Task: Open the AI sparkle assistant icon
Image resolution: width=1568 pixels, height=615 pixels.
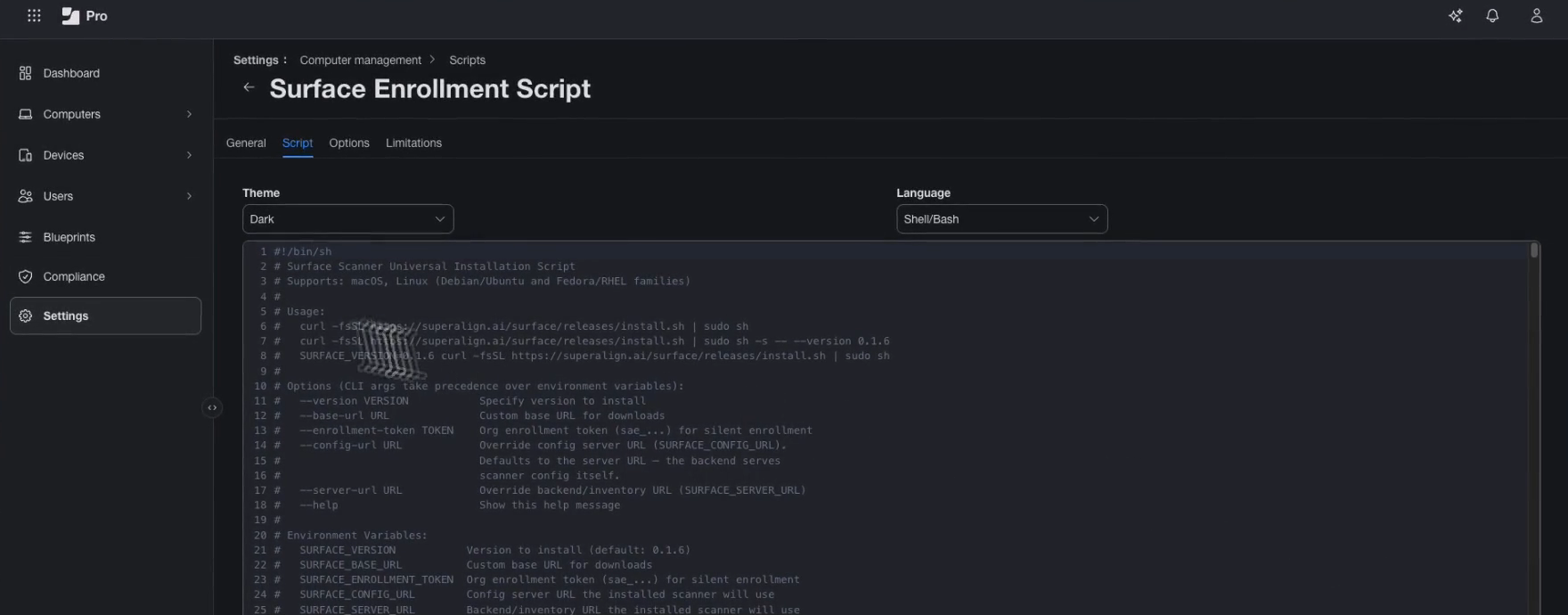Action: tap(1455, 16)
